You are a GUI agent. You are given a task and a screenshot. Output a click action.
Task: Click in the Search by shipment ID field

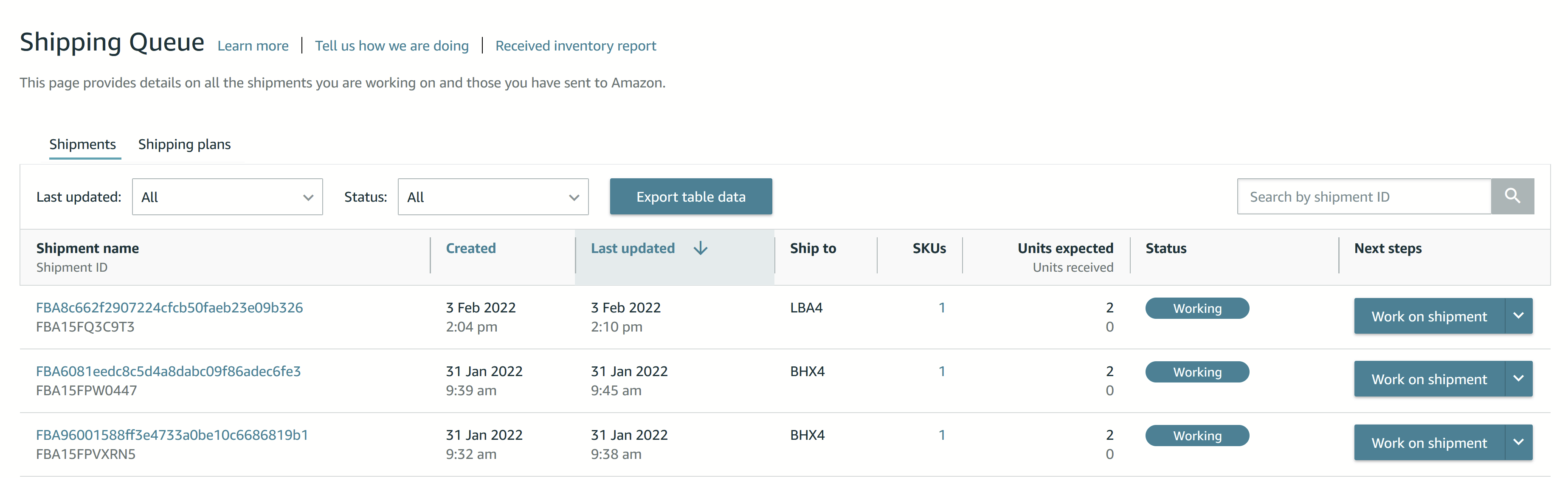(1364, 196)
